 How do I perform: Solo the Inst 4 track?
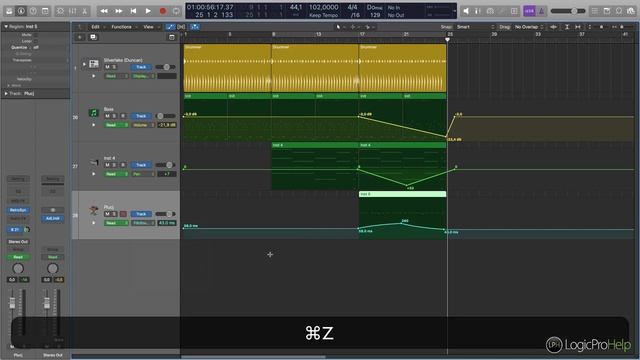tap(115, 165)
